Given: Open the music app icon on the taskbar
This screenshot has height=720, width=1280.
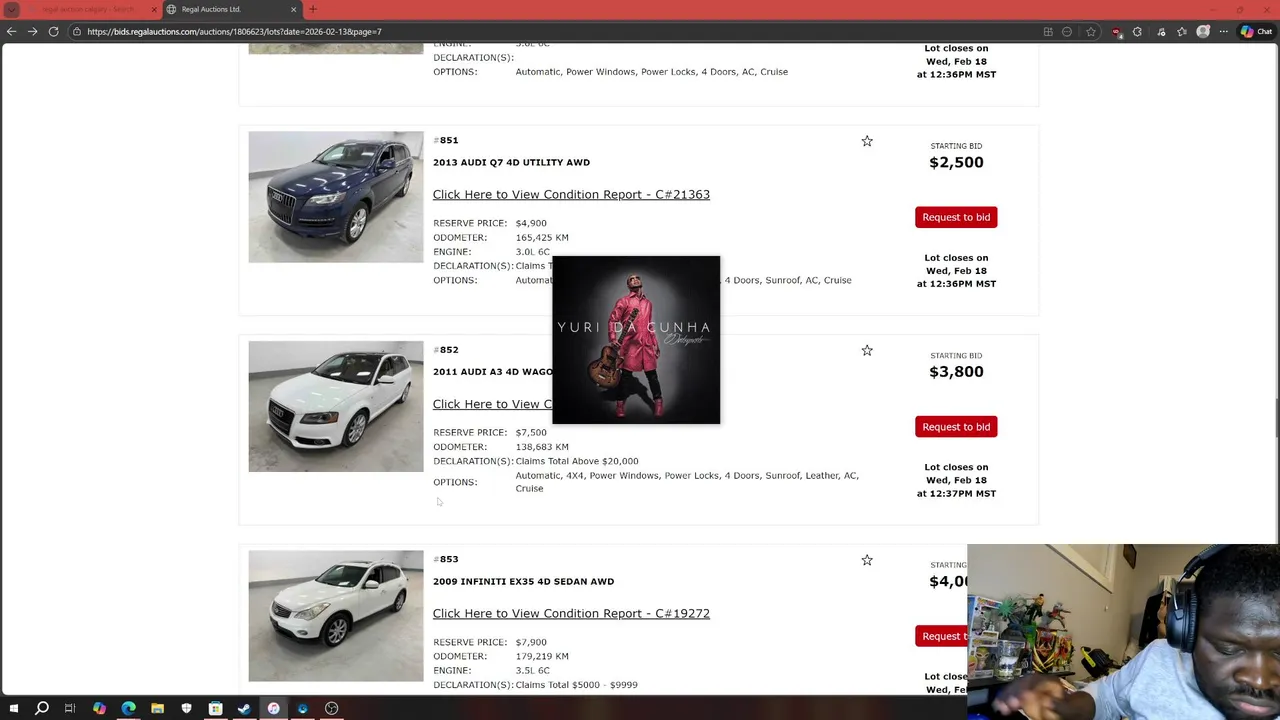Looking at the screenshot, I should [x=273, y=708].
